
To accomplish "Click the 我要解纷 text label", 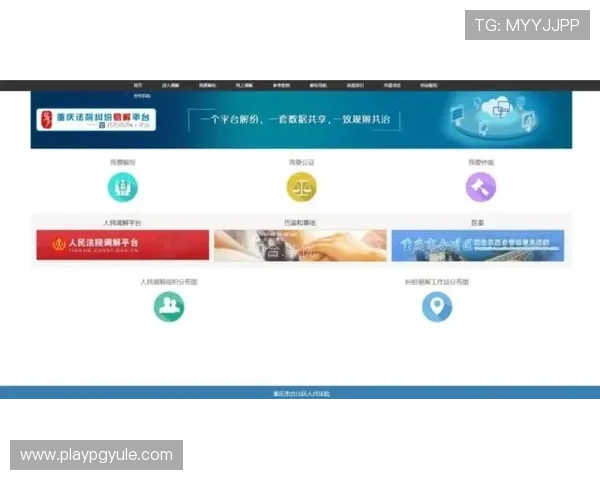I will [122, 162].
